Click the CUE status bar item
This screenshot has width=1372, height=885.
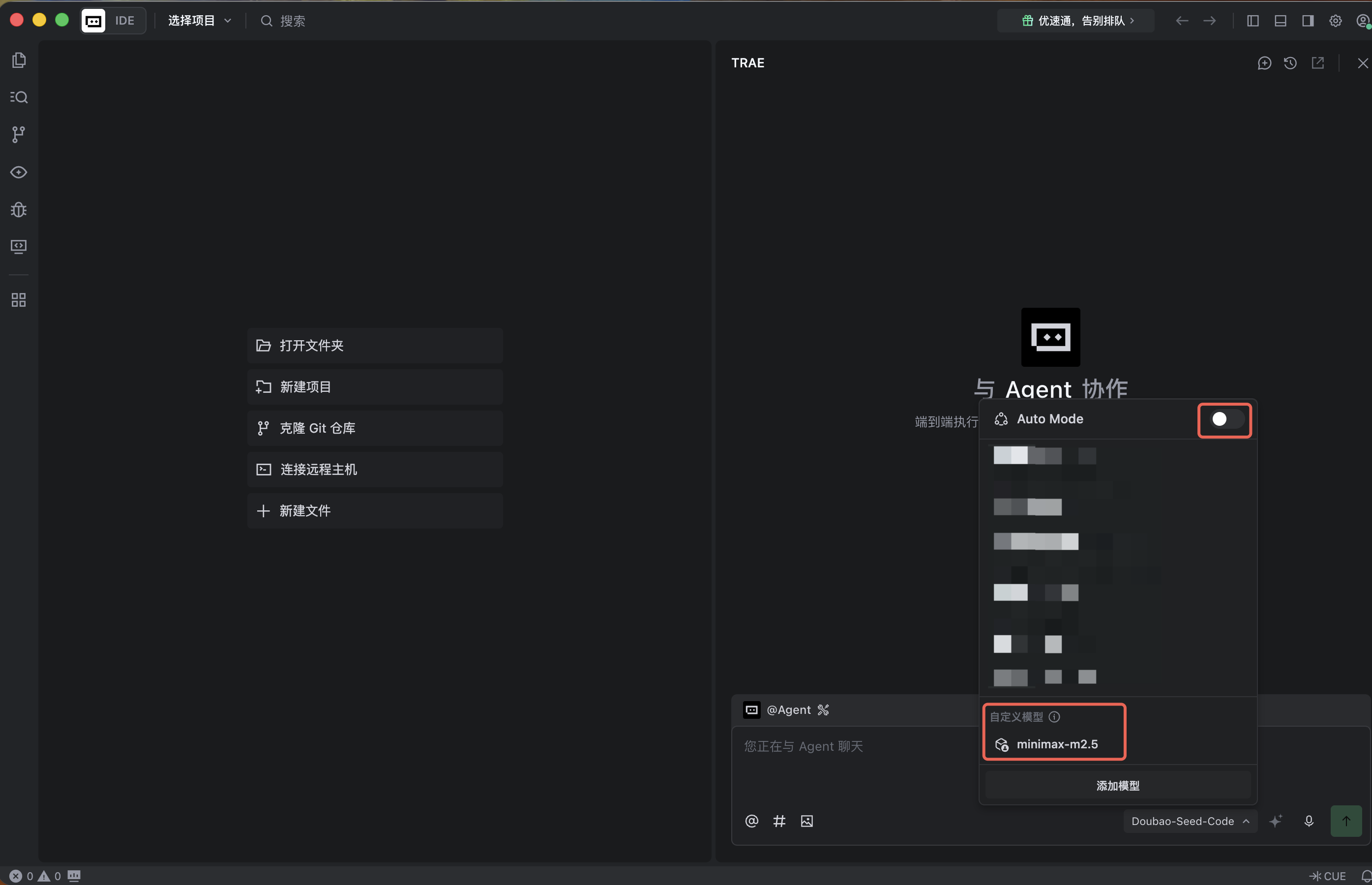coord(1328,876)
